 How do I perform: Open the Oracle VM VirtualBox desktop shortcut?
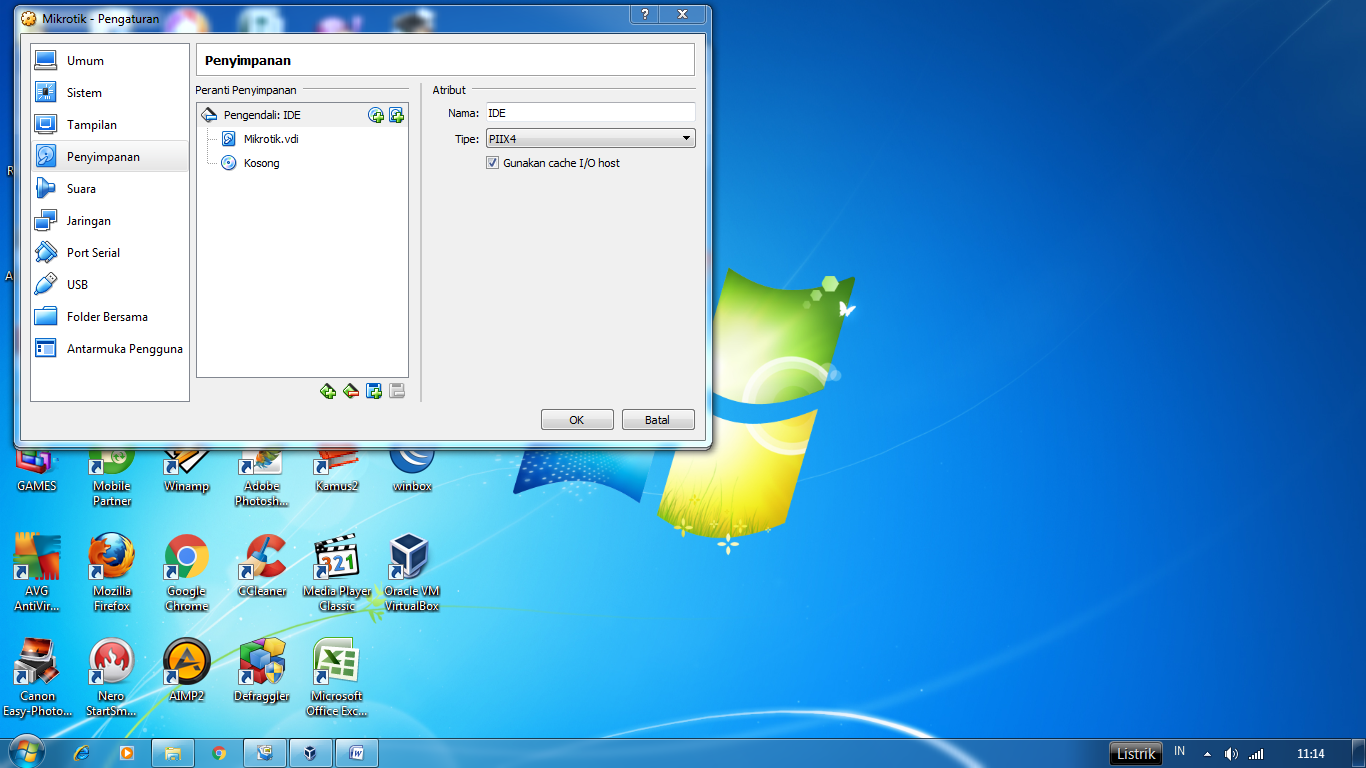[412, 572]
